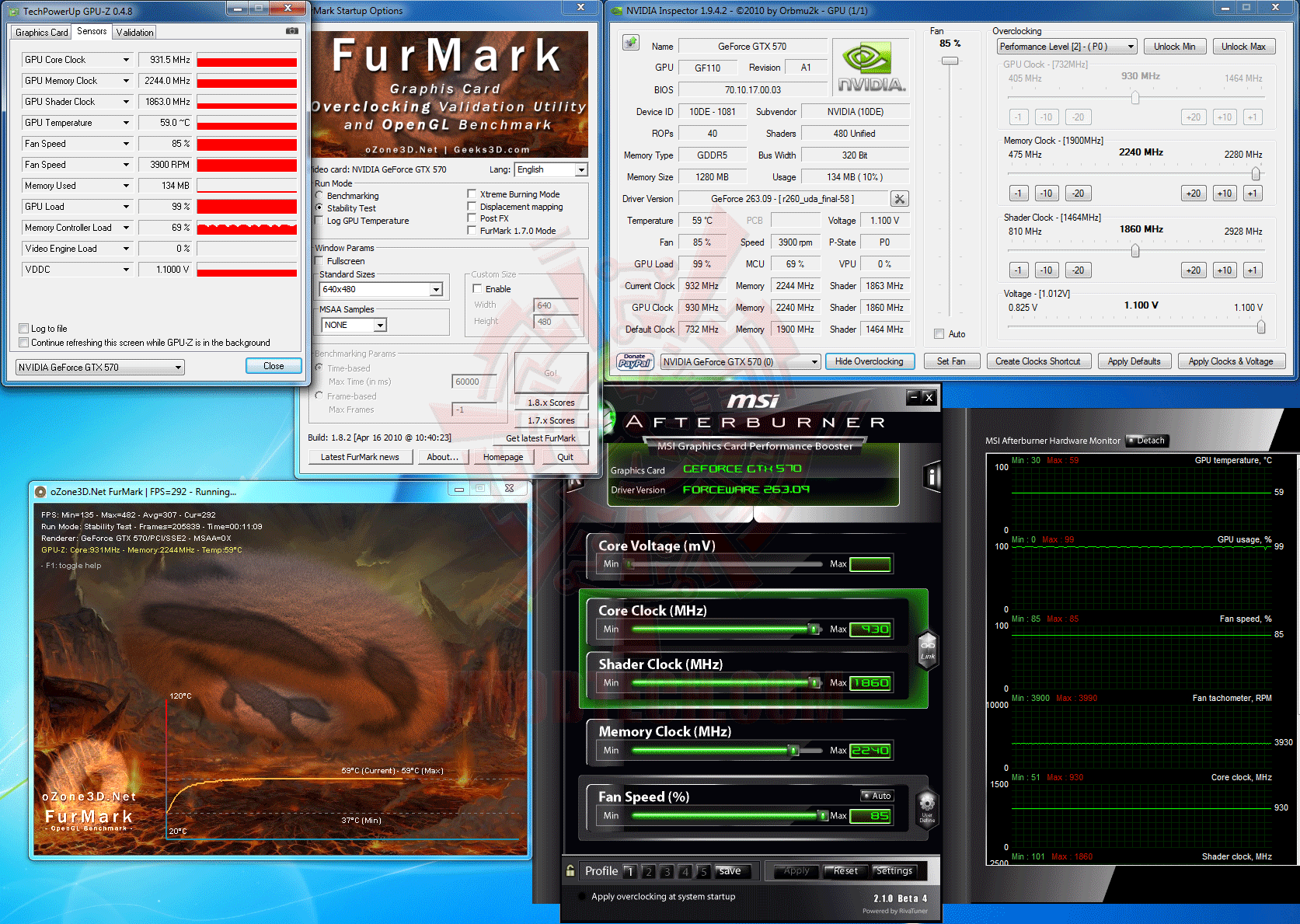Click the Afterburner Settings button
1300x924 pixels.
point(894,871)
